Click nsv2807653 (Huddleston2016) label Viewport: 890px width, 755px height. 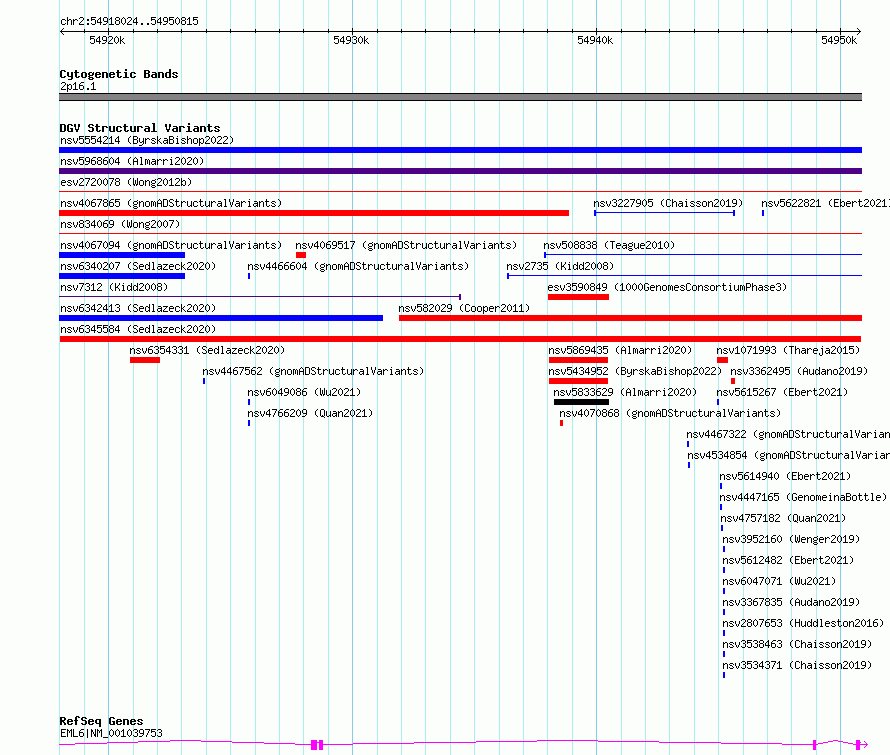[x=803, y=623]
